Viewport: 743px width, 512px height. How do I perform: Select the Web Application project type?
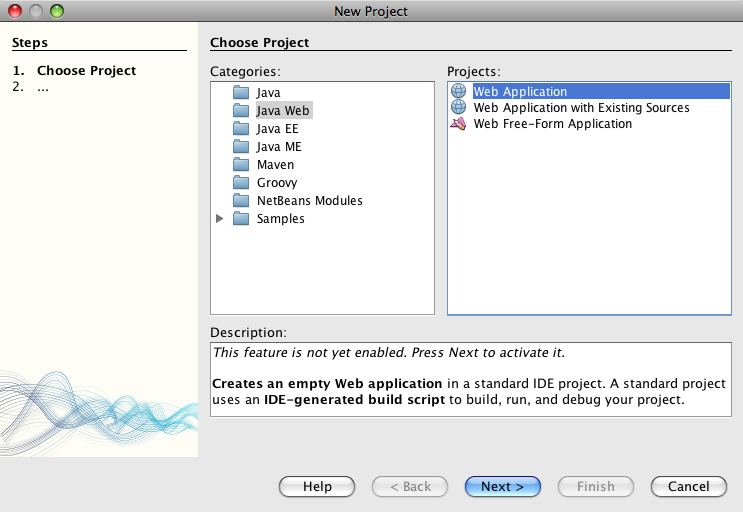coord(520,92)
